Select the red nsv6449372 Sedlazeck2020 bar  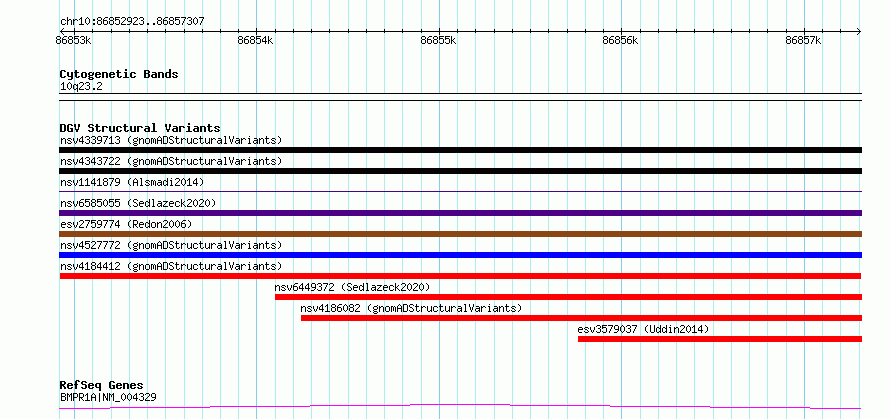(568, 297)
